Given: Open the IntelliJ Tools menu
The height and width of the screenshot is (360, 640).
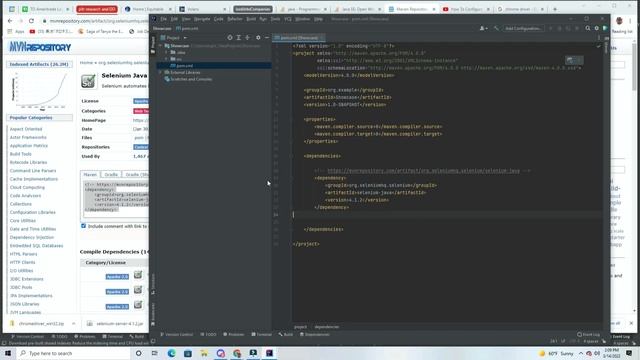Looking at the screenshot, I should [276, 19].
